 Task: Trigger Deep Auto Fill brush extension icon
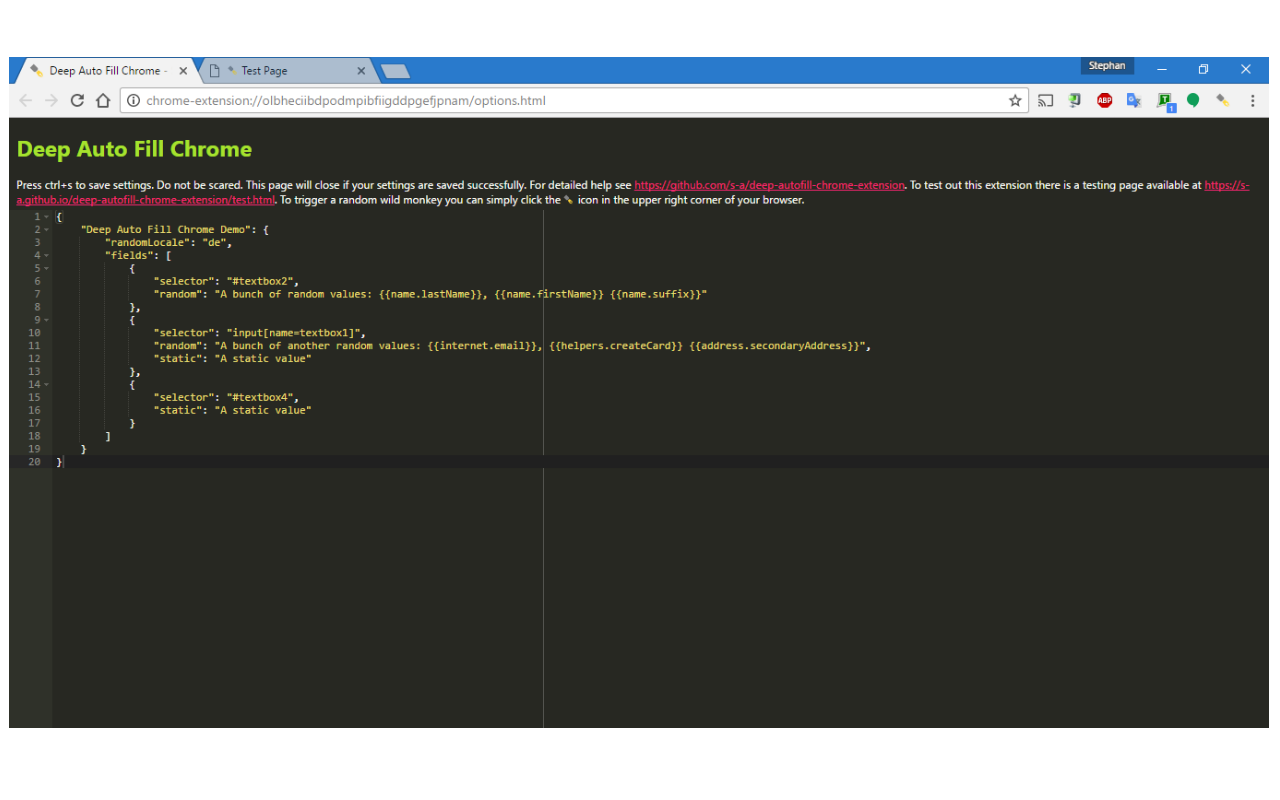1222,100
